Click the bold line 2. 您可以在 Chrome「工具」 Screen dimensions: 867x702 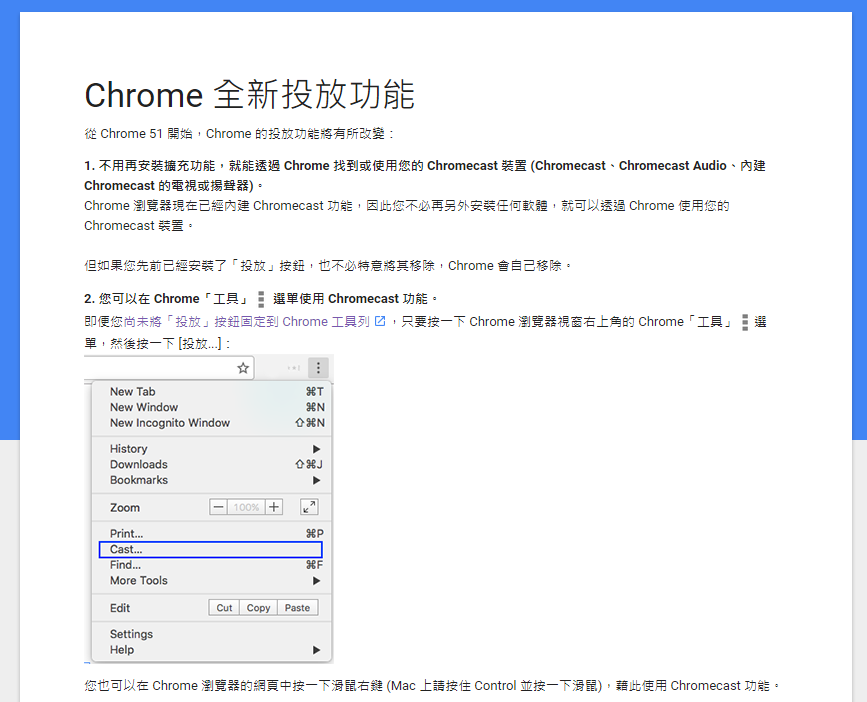(261, 299)
